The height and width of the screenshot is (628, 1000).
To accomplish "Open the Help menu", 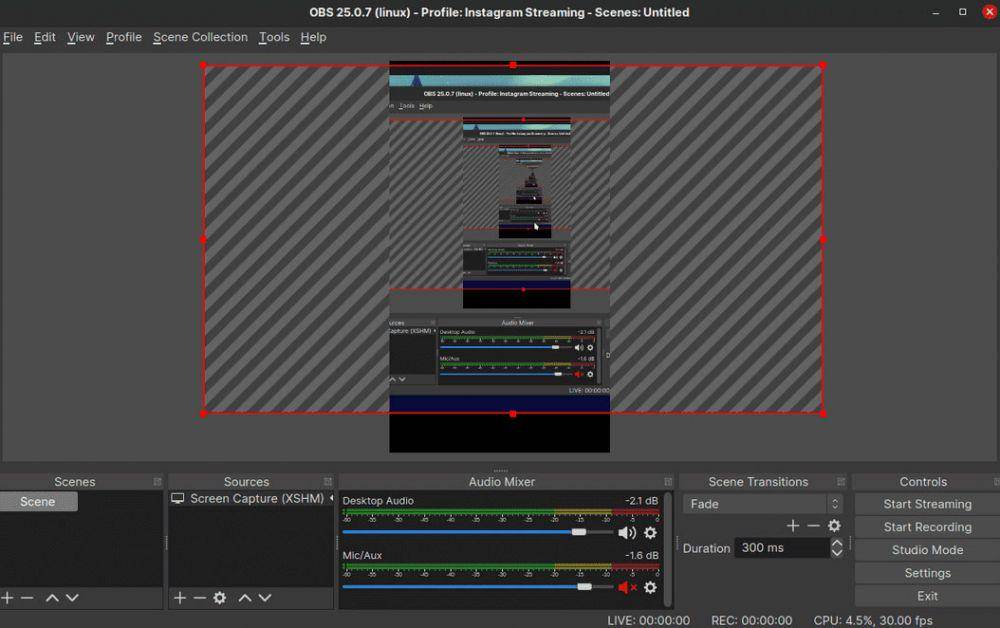I will (313, 37).
